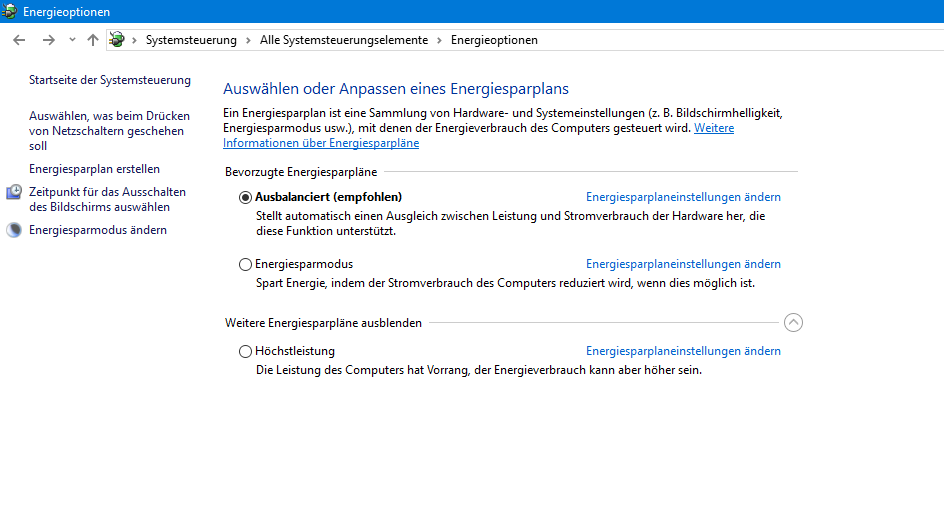Expand chevron after Systemsteuerung breadcrumb
Screen dimensions: 944x507
pyautogui.click(x=248, y=40)
